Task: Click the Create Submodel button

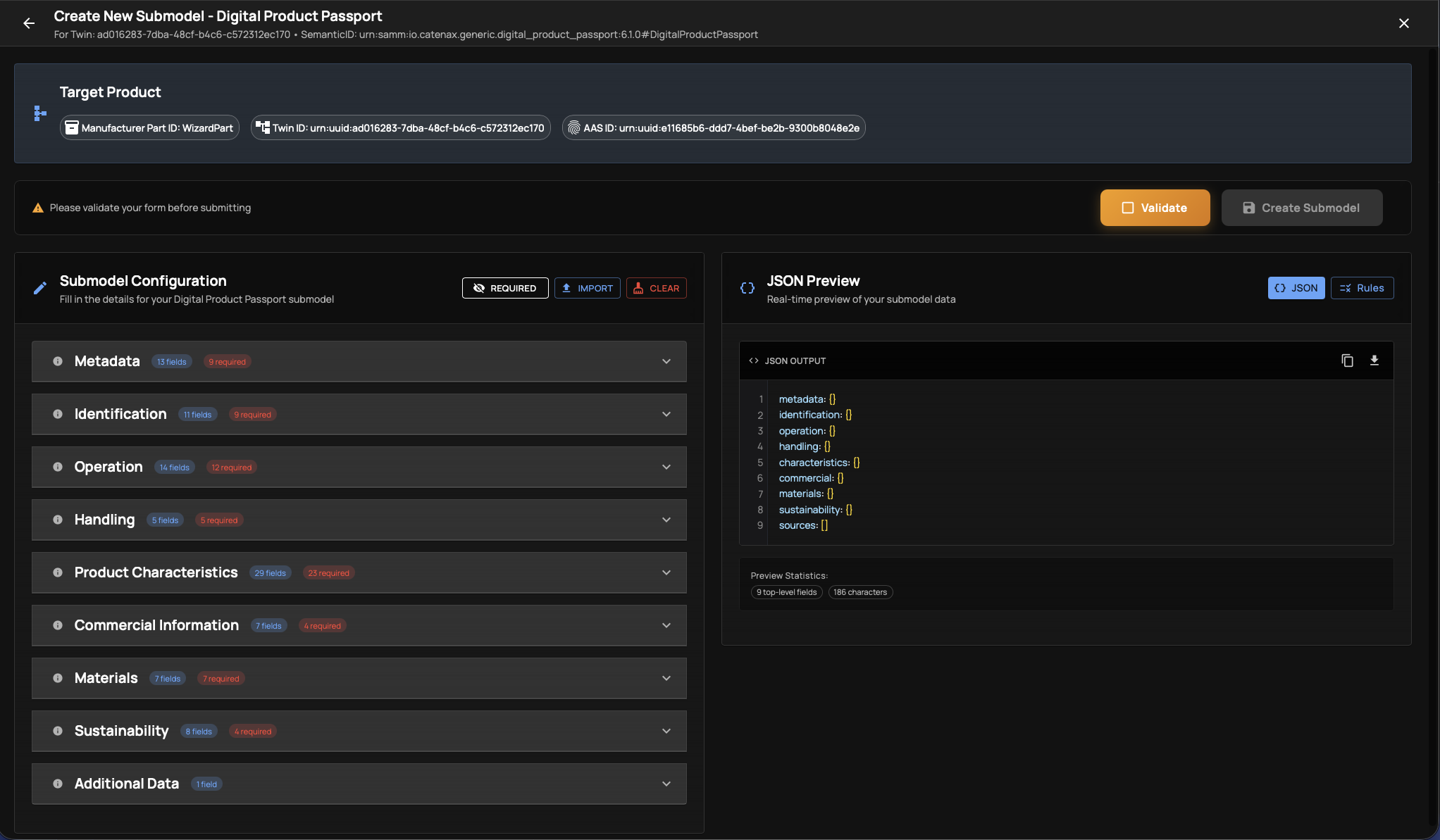Action: pos(1301,208)
